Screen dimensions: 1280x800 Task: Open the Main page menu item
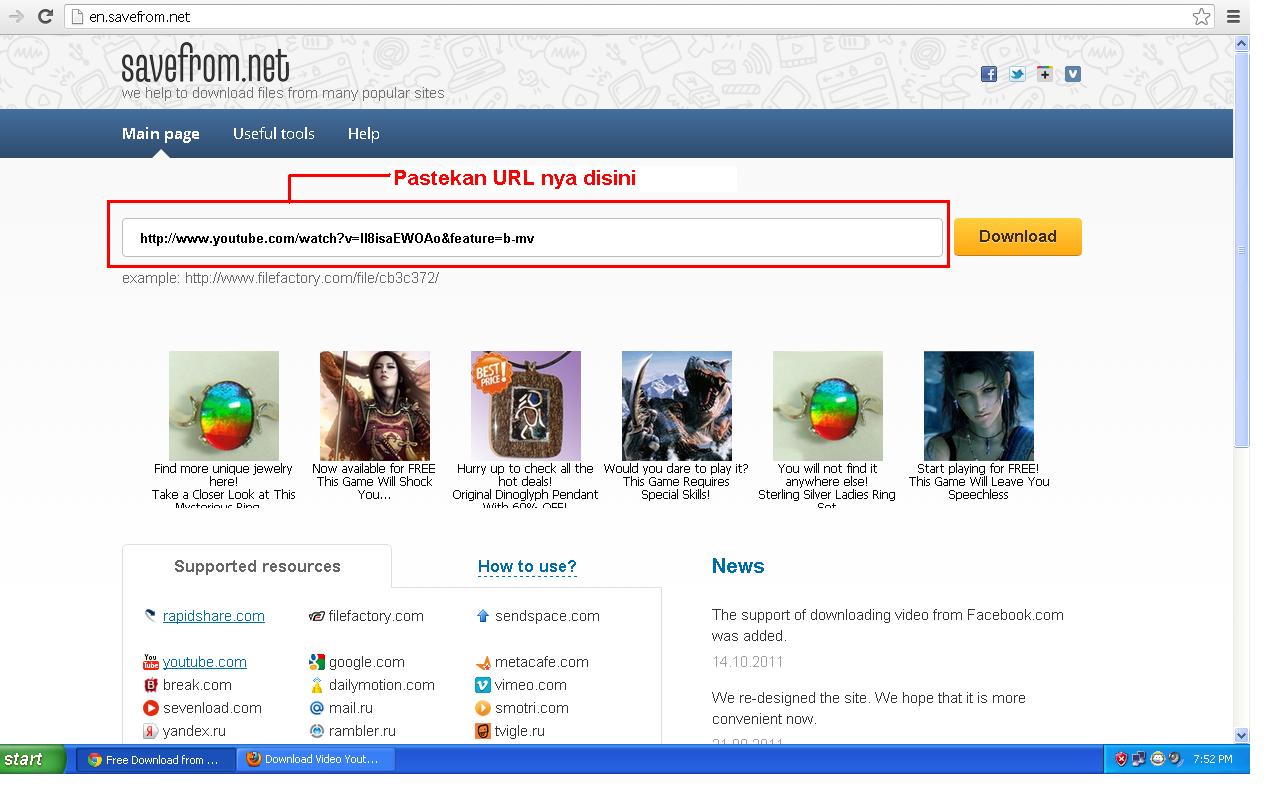(x=161, y=134)
